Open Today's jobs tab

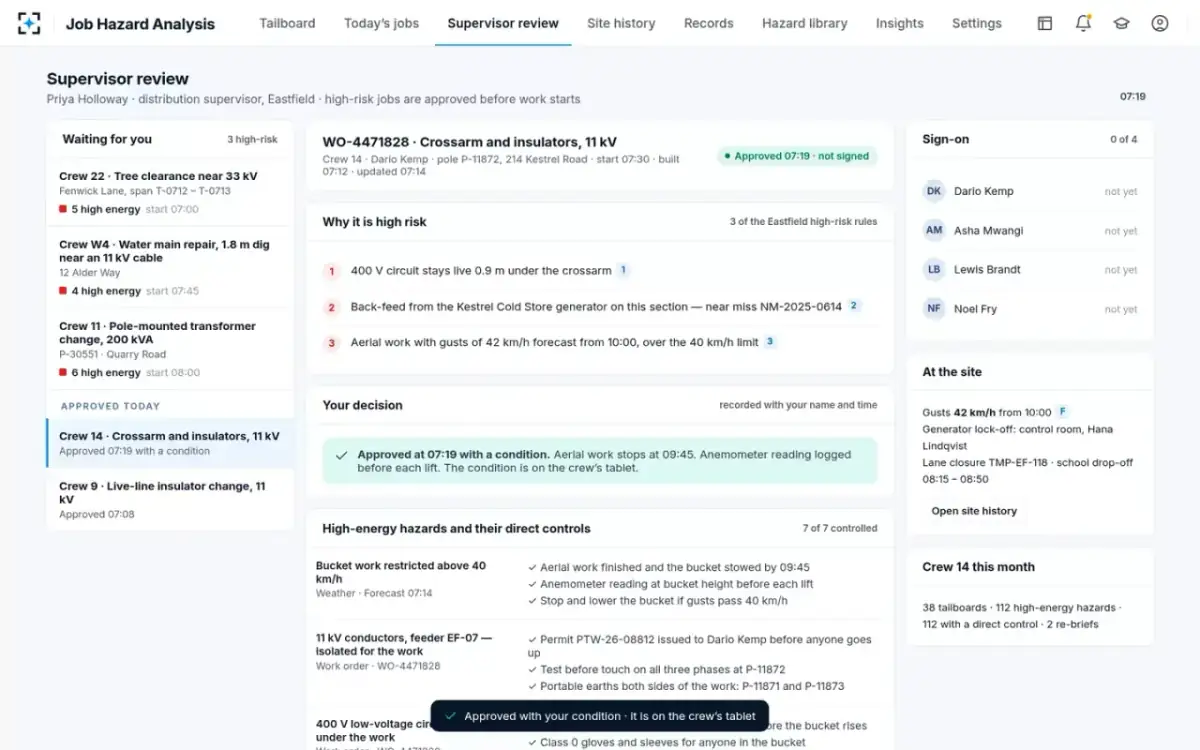click(x=382, y=23)
